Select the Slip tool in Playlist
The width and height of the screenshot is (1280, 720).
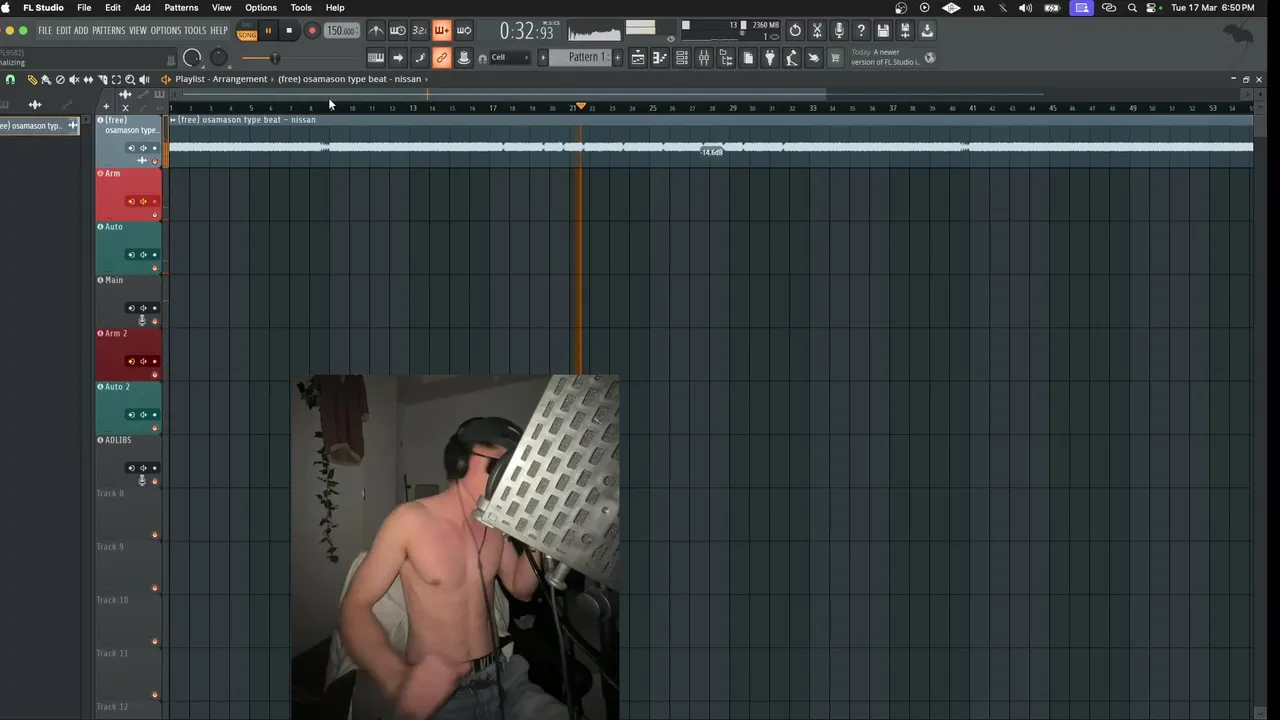(x=88, y=79)
